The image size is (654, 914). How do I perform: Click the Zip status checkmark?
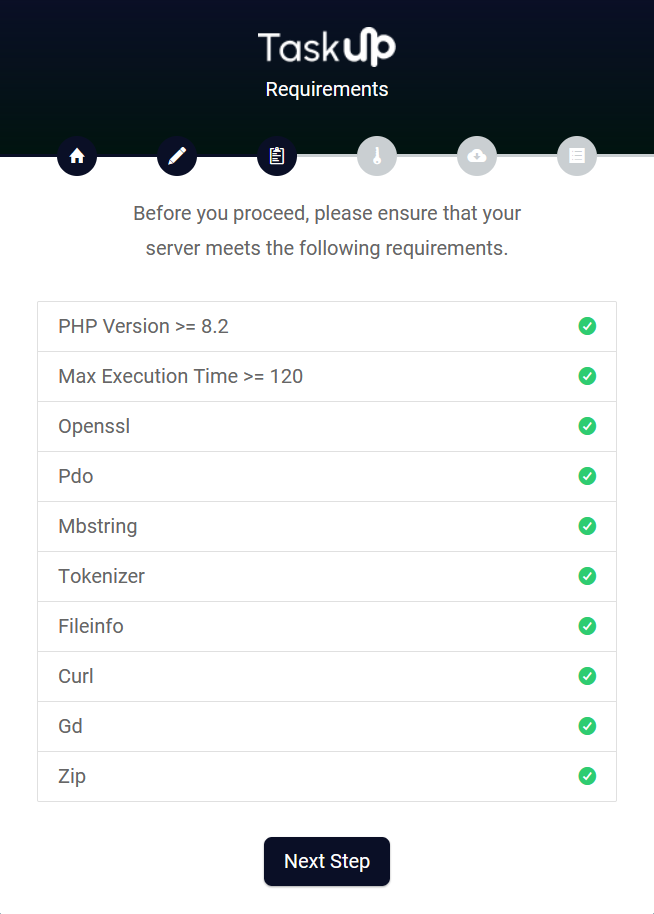tap(587, 776)
